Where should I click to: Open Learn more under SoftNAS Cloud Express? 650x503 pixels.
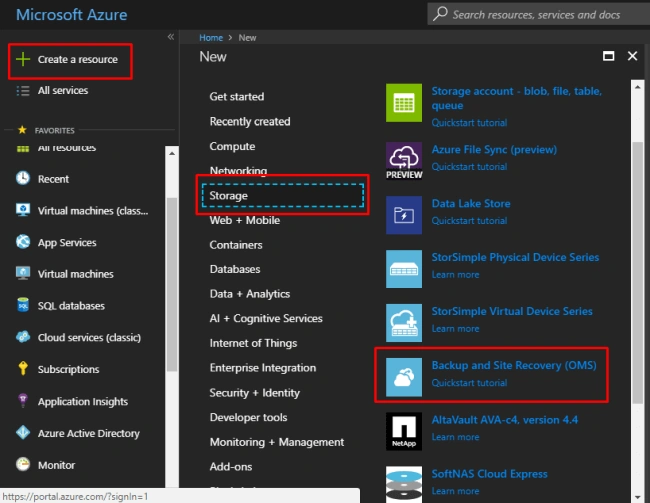coord(455,491)
